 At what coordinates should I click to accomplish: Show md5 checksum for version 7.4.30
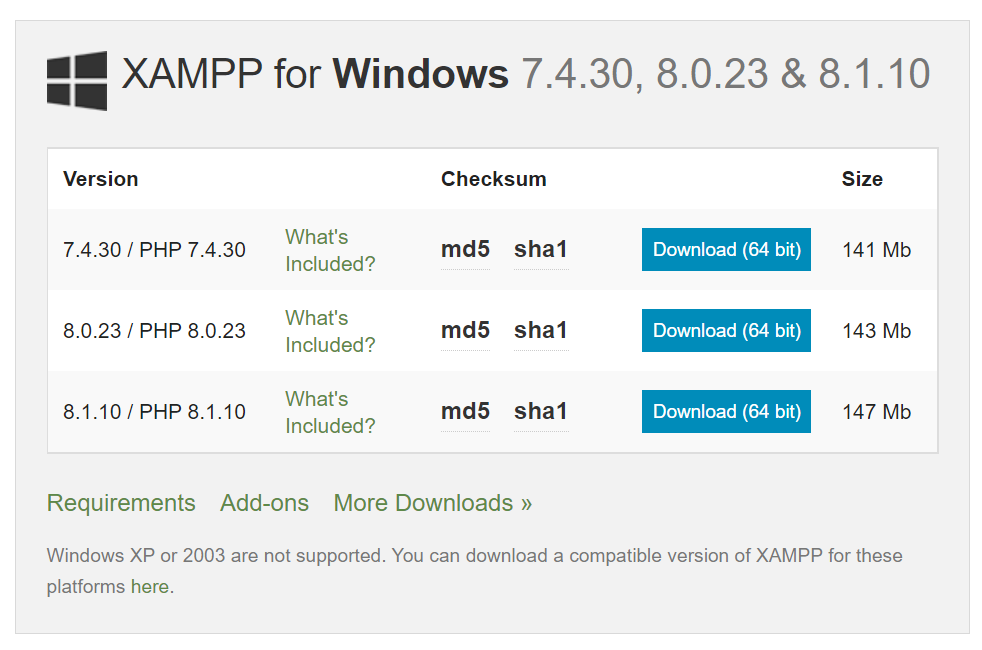click(465, 249)
